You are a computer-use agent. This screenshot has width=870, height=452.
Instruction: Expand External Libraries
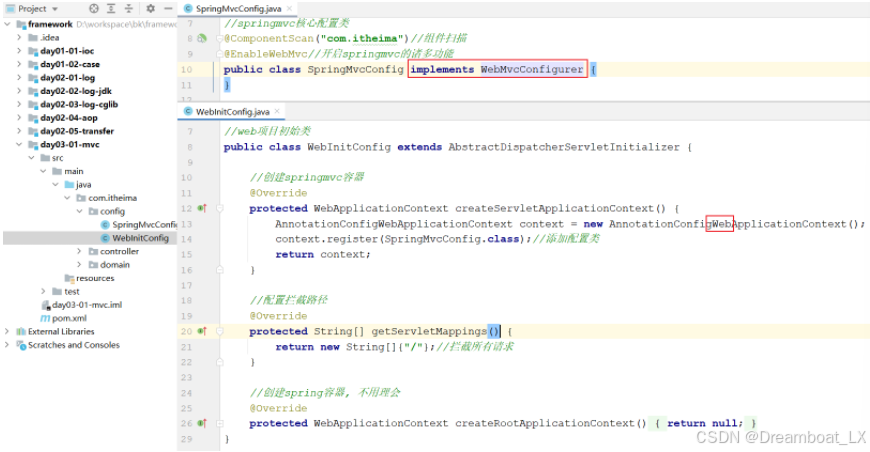[x=7, y=331]
